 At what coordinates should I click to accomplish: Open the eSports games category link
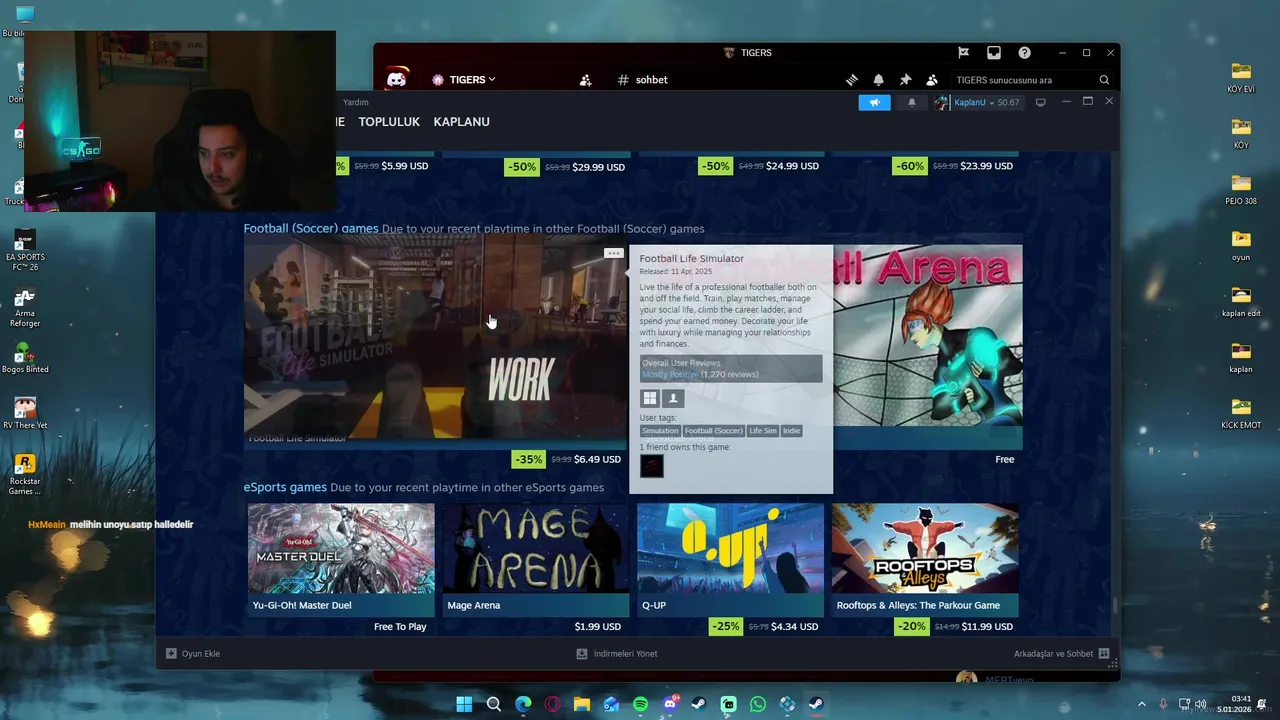pos(285,487)
